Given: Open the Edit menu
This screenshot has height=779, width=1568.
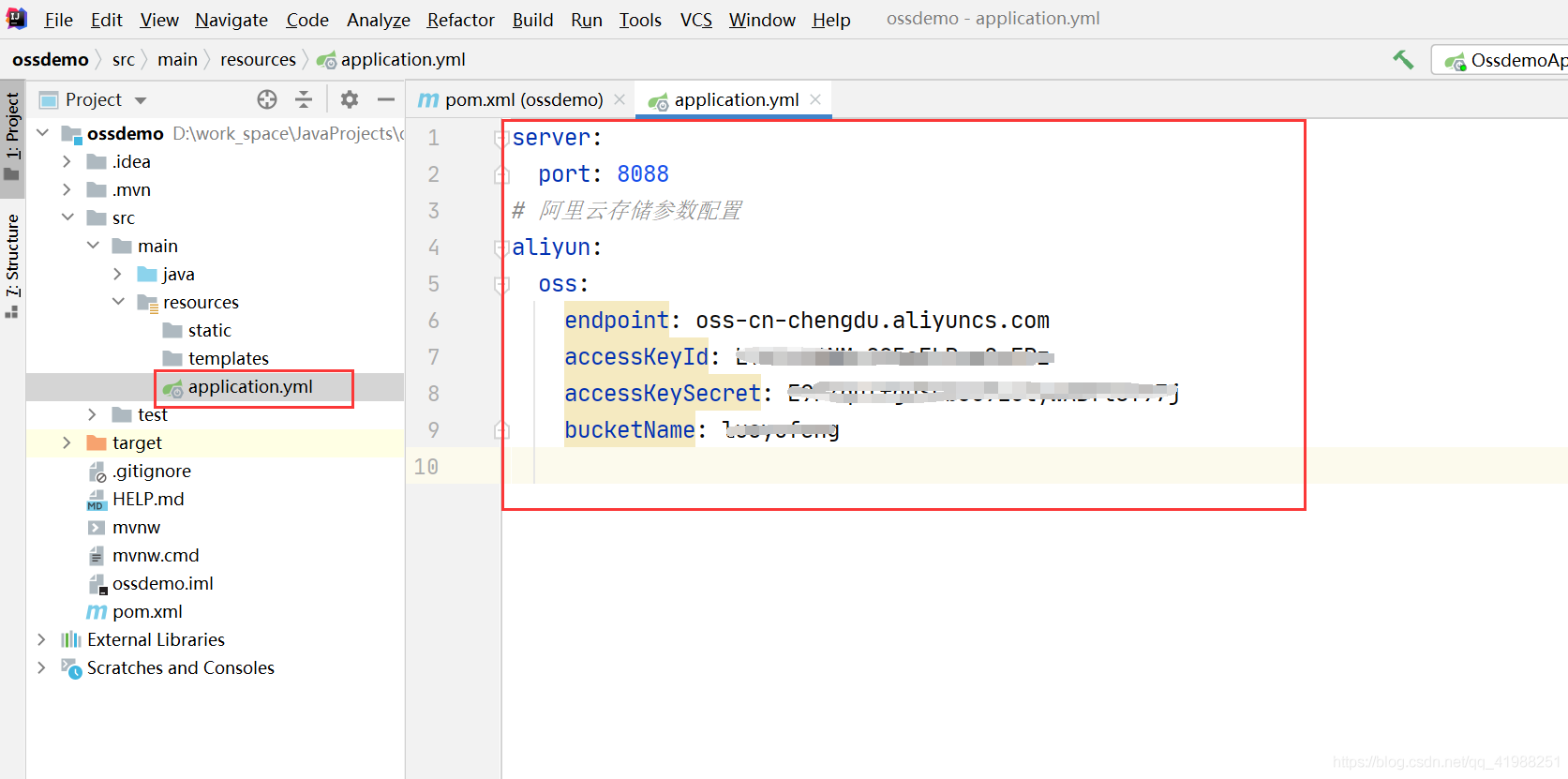Looking at the screenshot, I should (107, 20).
